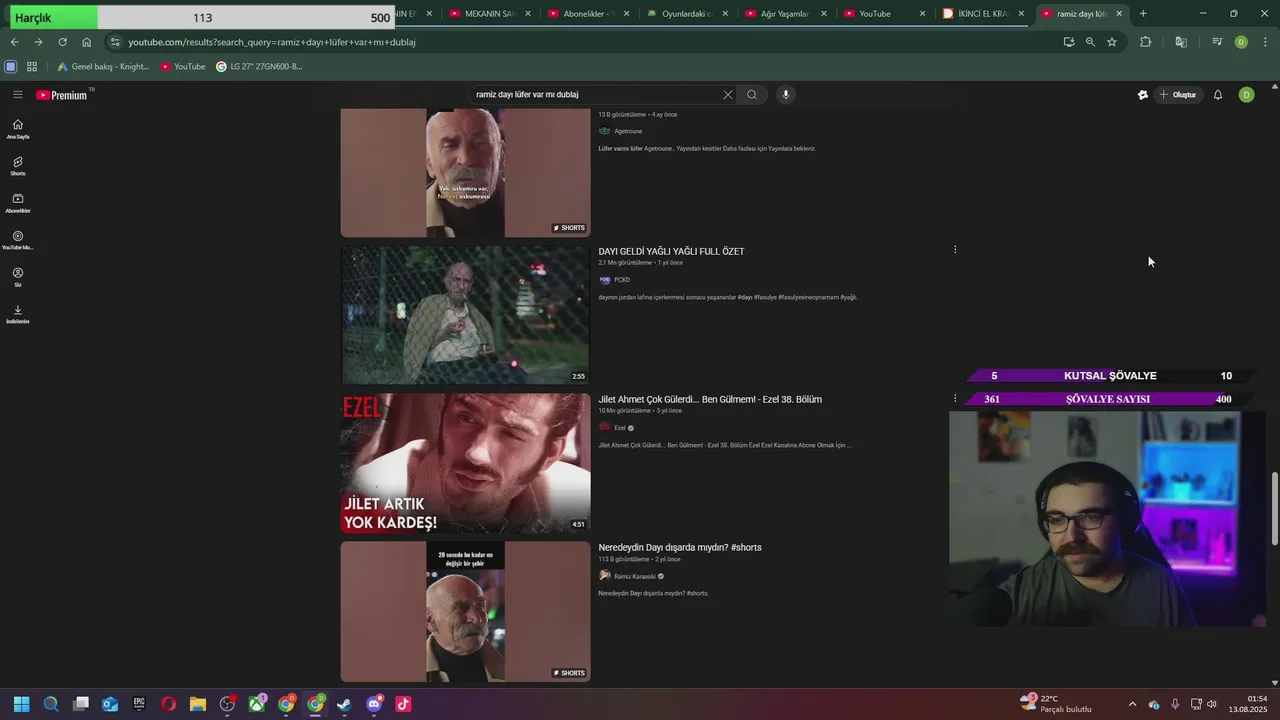Click the magnifier search button
Viewport: 1280px width, 720px height.
click(x=752, y=94)
